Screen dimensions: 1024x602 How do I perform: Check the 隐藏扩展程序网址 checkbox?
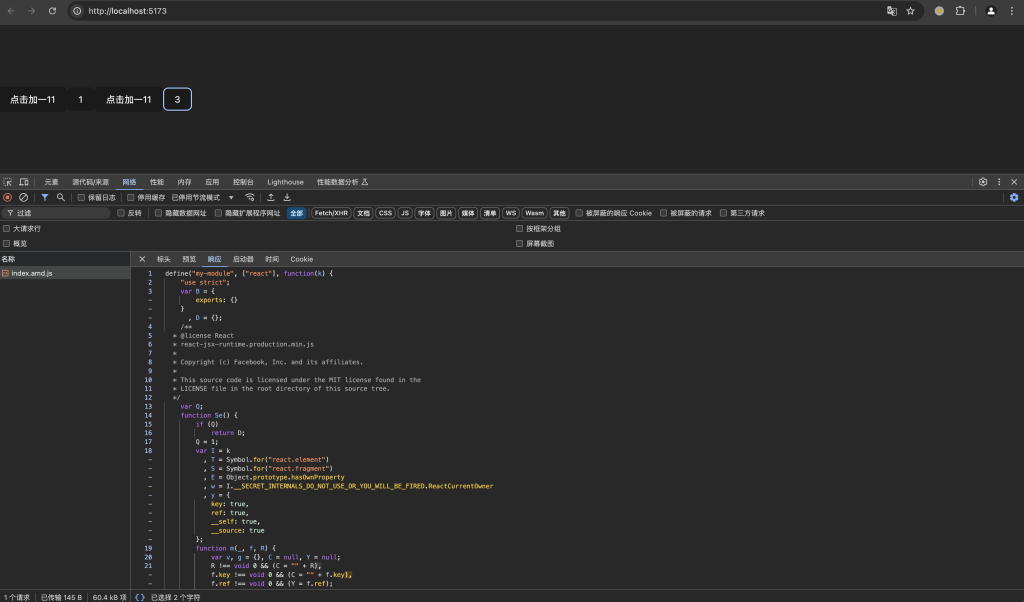click(218, 213)
